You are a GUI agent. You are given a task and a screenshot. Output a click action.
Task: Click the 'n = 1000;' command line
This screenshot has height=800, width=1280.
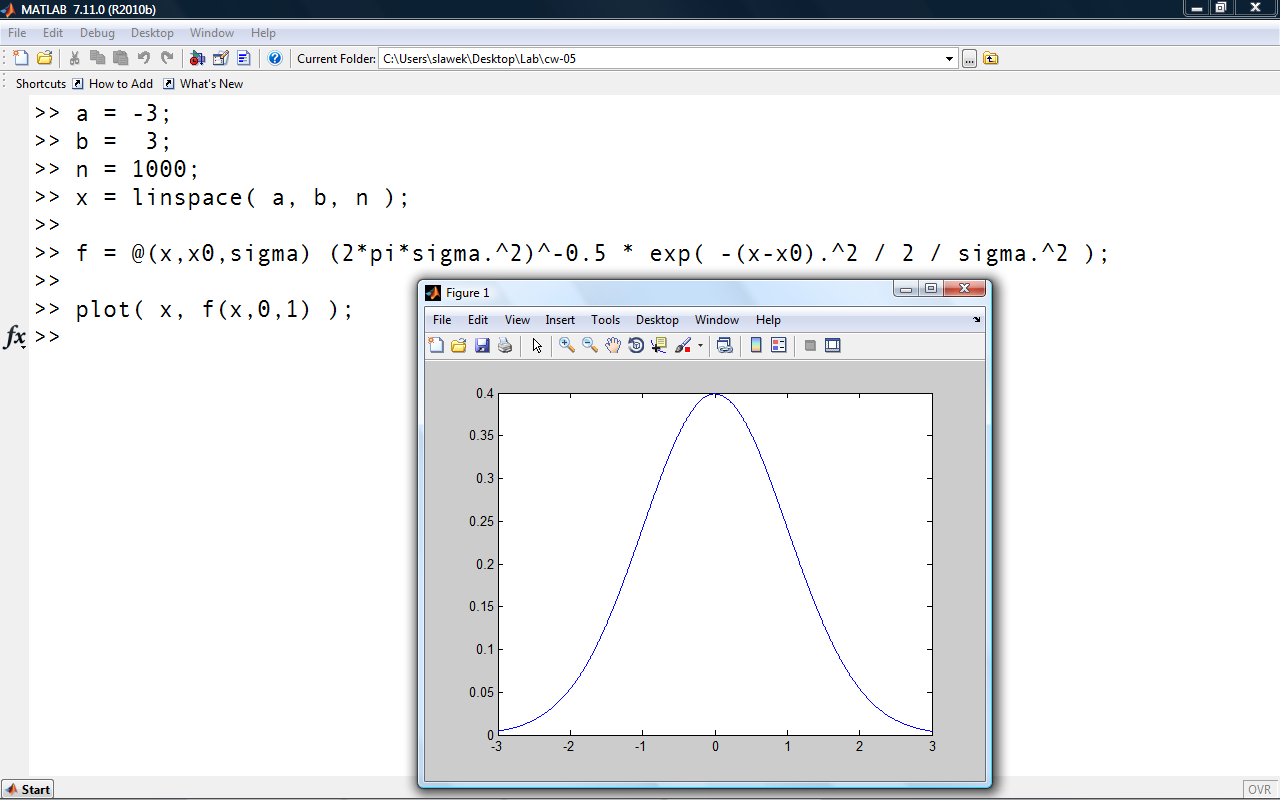(x=138, y=169)
